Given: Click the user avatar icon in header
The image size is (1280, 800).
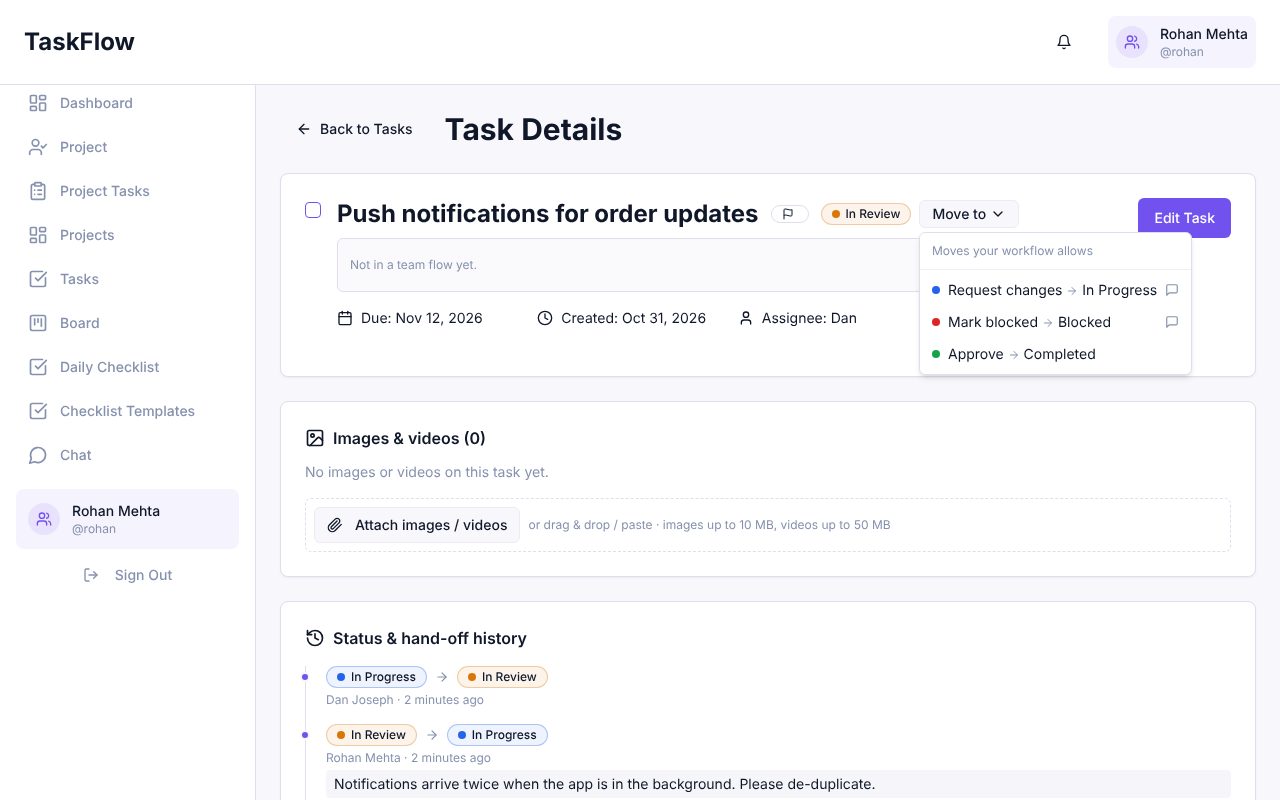Looking at the screenshot, I should (1132, 42).
